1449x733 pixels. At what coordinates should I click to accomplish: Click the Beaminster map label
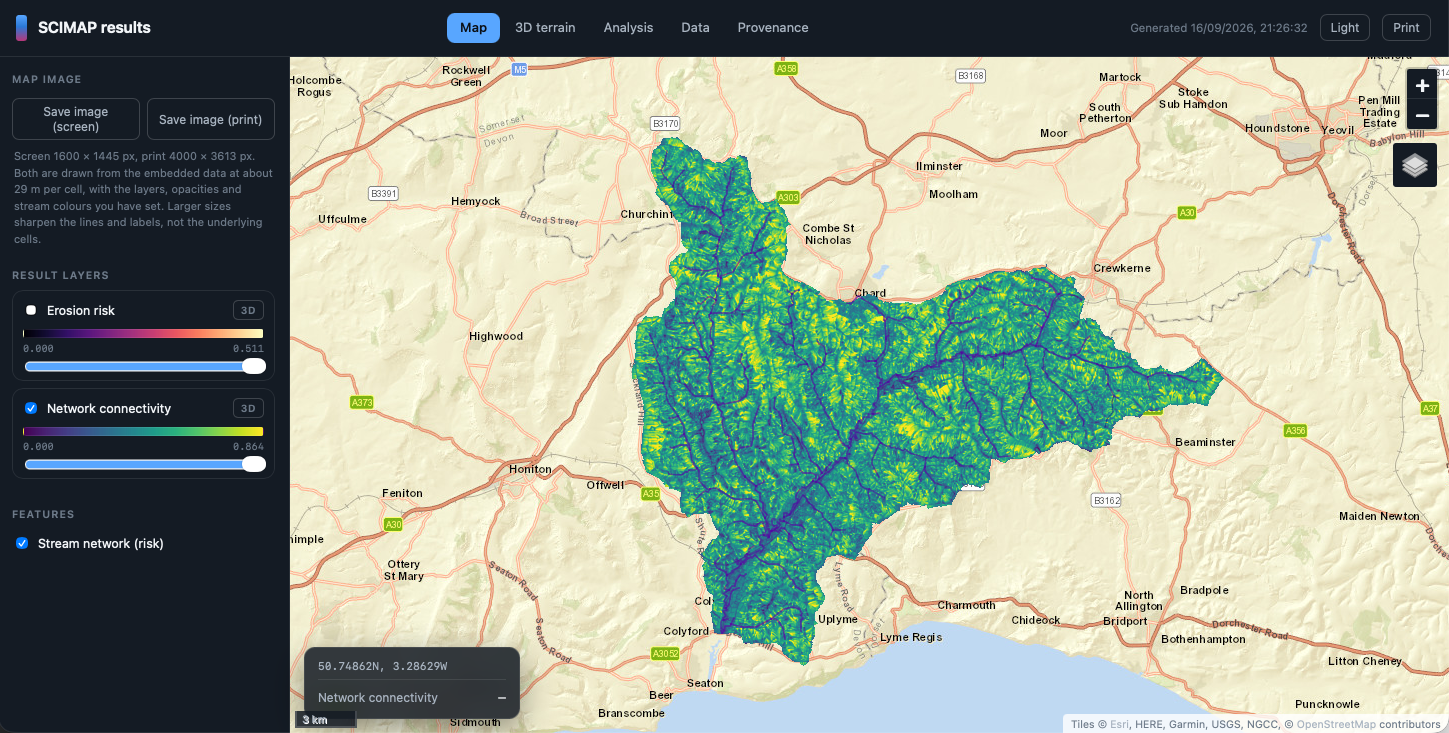pos(1206,442)
